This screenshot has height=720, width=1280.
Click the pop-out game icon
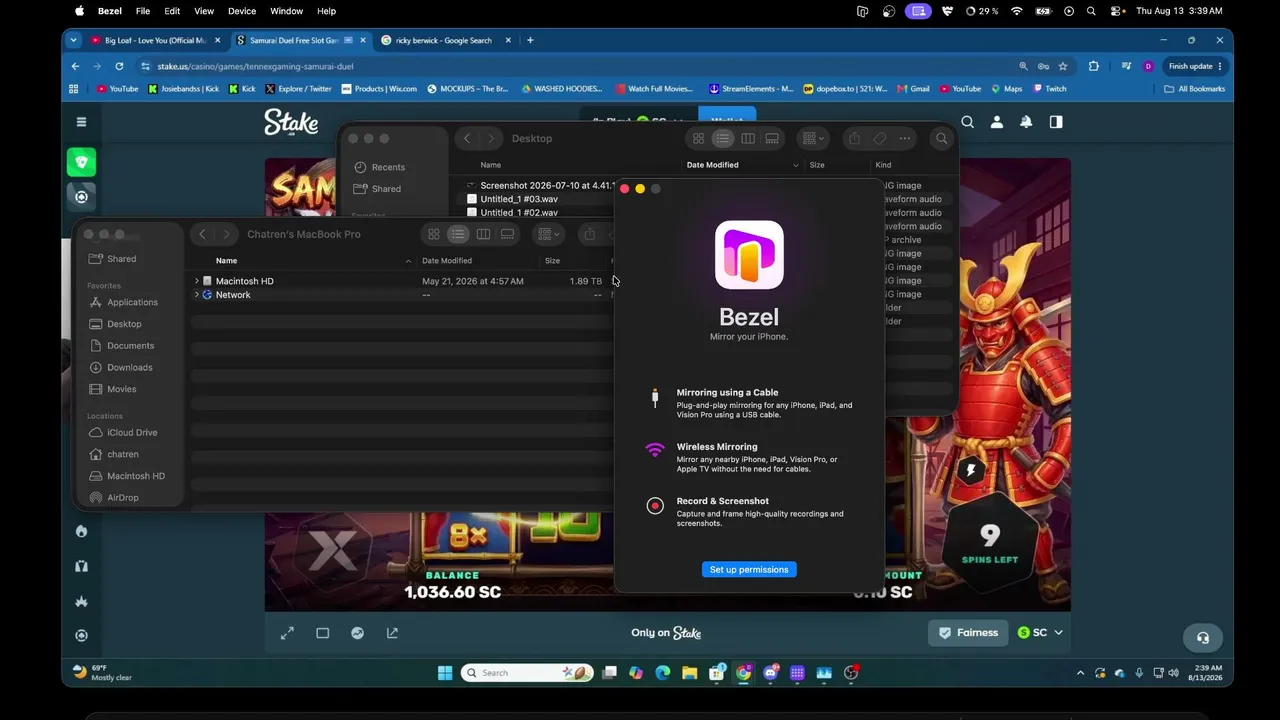pos(392,632)
